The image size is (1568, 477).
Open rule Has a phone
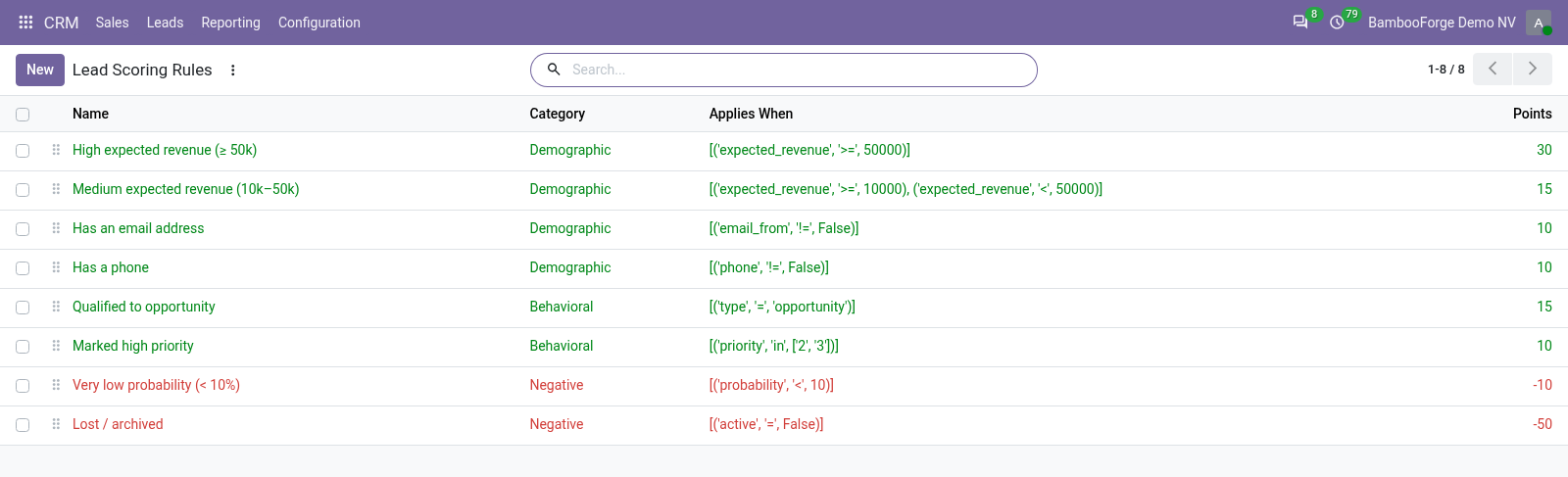tap(111, 267)
